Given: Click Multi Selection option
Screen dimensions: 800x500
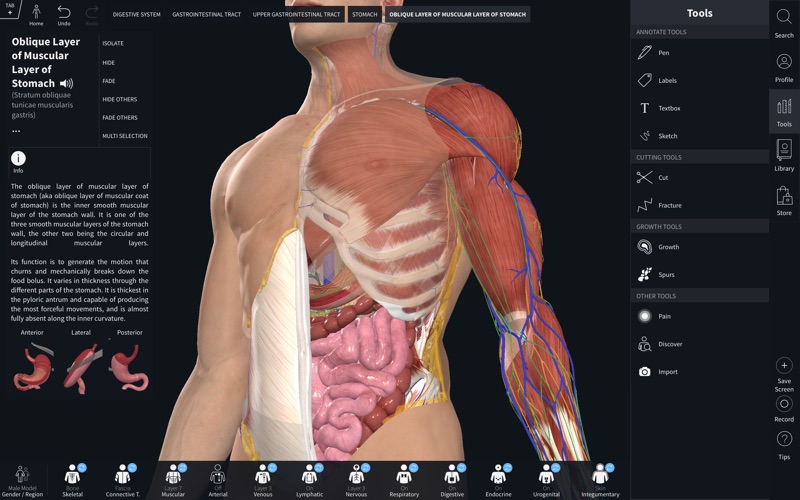Looking at the screenshot, I should coord(124,136).
